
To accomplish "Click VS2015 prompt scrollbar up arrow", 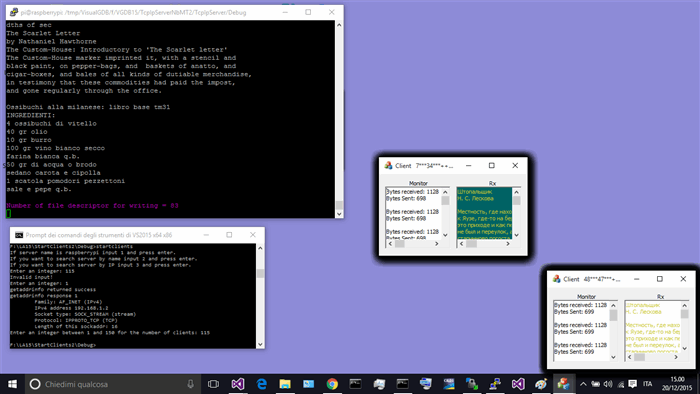I will click(x=260, y=248).
